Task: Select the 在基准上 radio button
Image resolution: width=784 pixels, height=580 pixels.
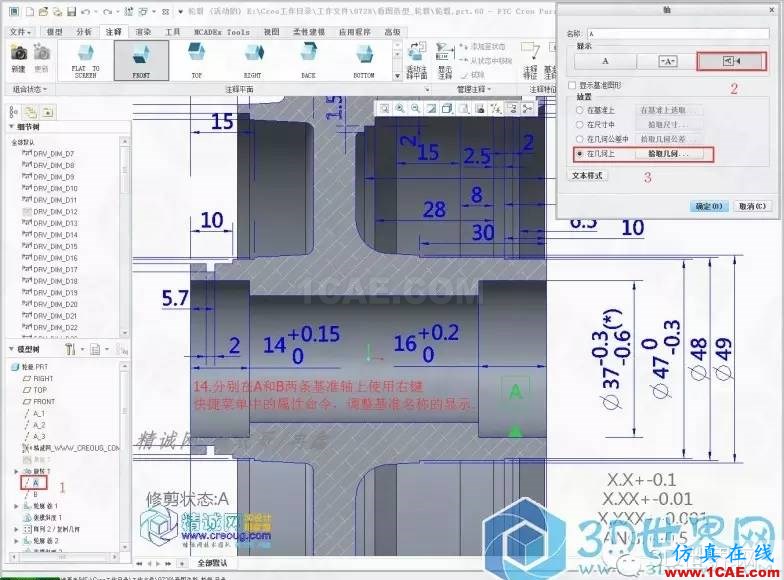Action: coord(580,110)
